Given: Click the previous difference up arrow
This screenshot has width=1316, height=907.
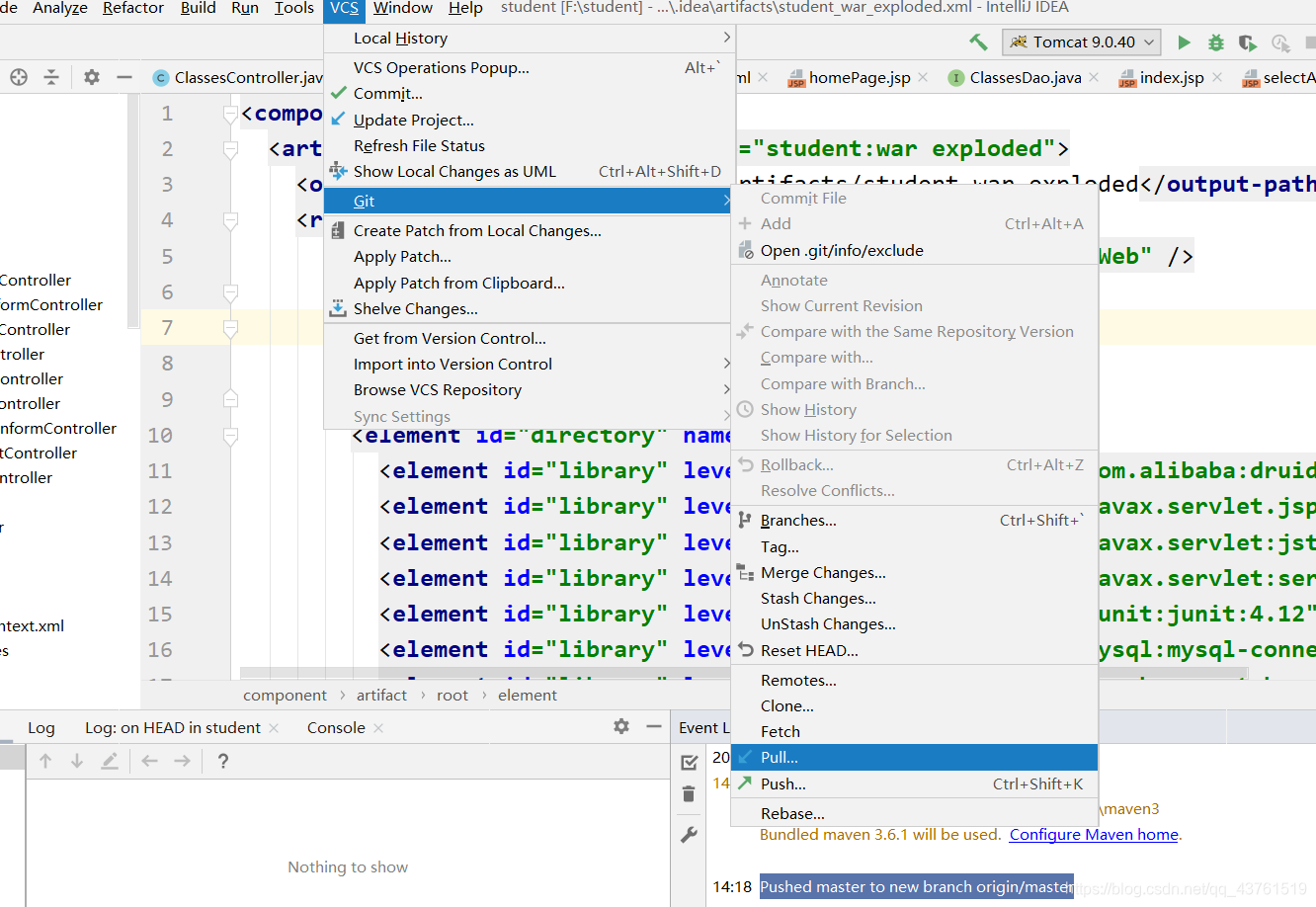Looking at the screenshot, I should click(45, 761).
